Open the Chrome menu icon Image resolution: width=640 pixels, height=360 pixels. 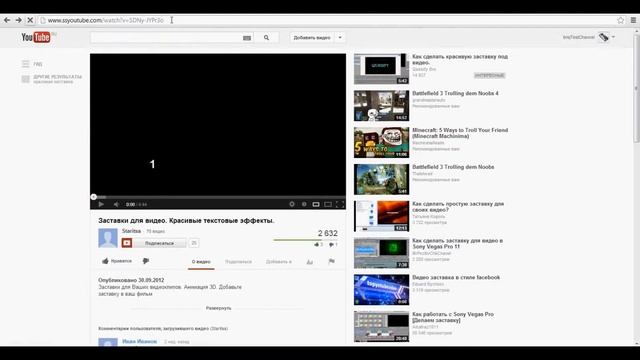(x=633, y=20)
